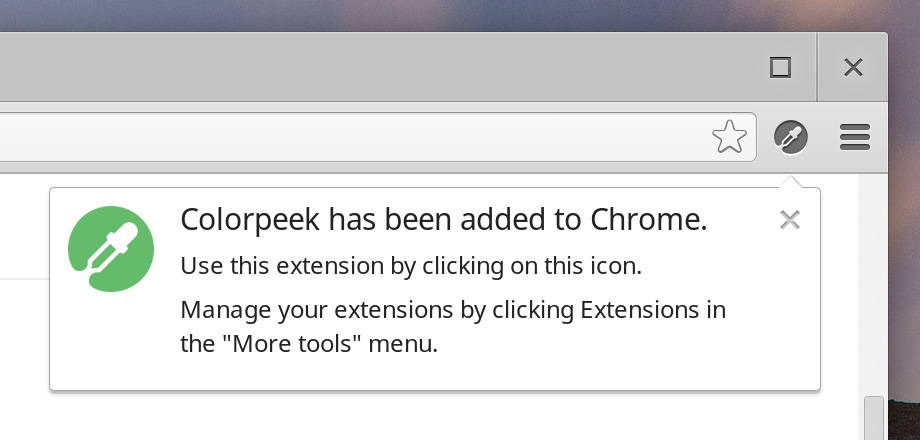Image resolution: width=920 pixels, height=440 pixels.
Task: Bookmark this page with the star icon
Action: (729, 137)
